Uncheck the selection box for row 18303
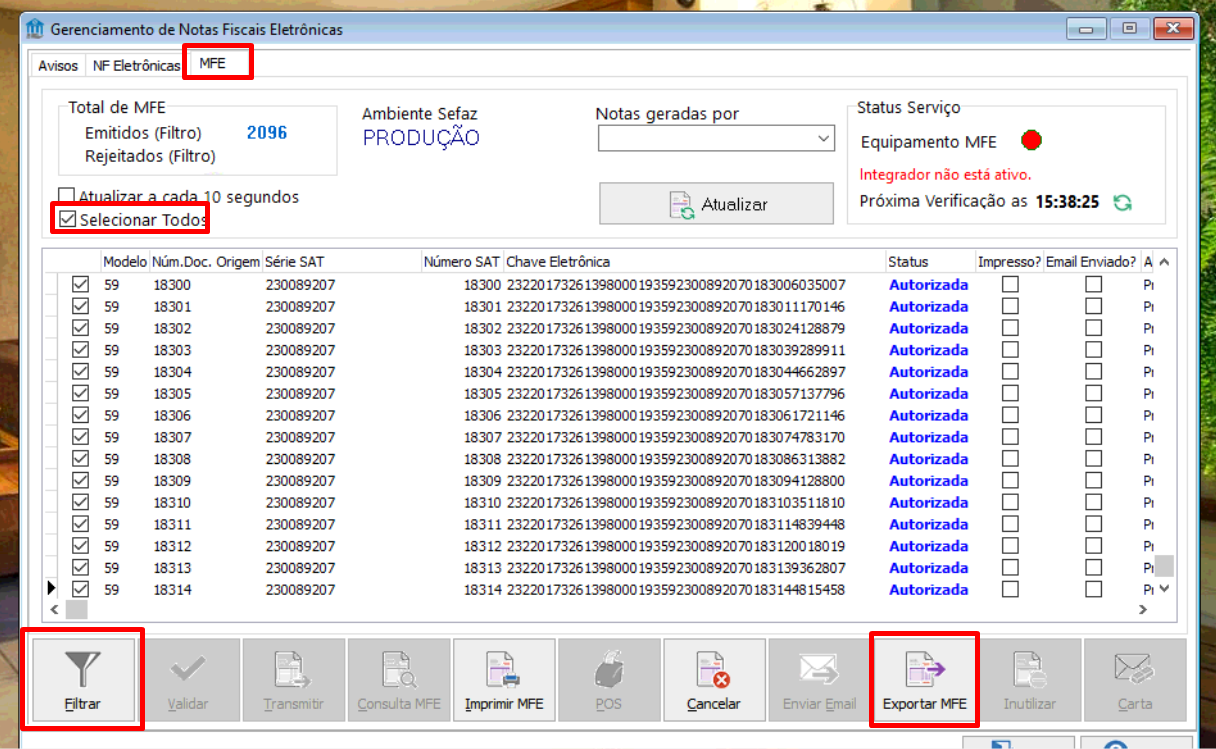1216x749 pixels. pyautogui.click(x=81, y=350)
